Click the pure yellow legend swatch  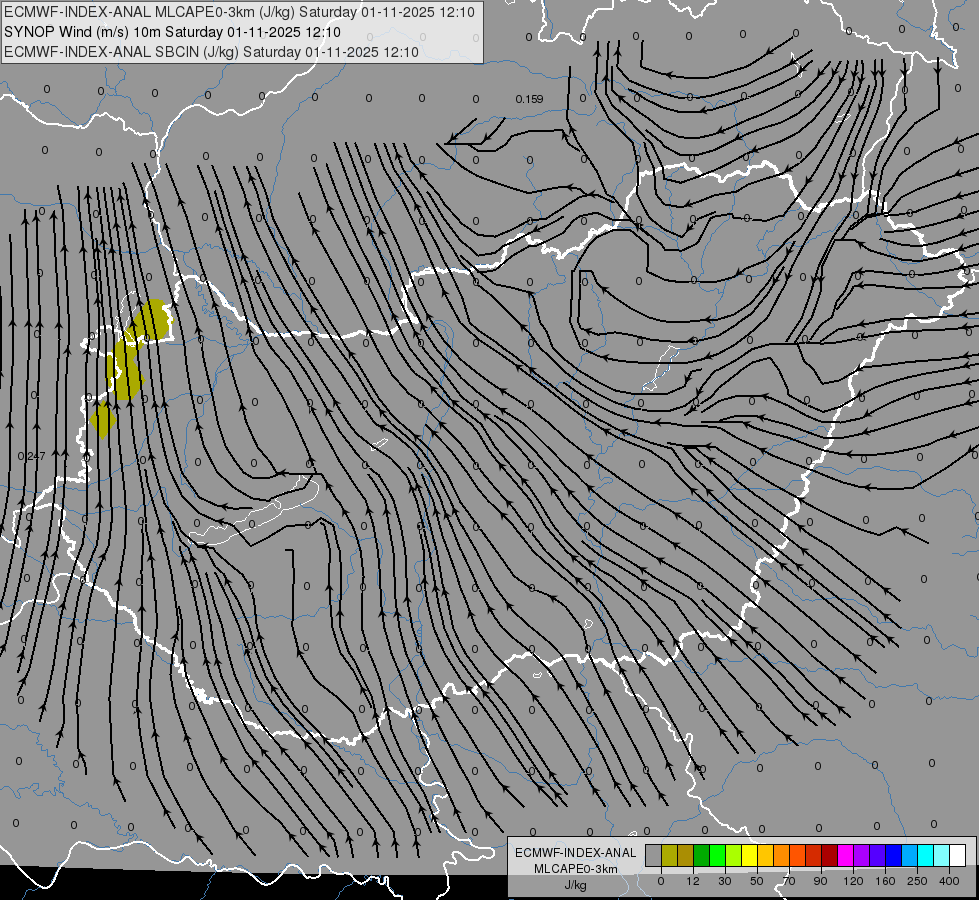tap(749, 855)
